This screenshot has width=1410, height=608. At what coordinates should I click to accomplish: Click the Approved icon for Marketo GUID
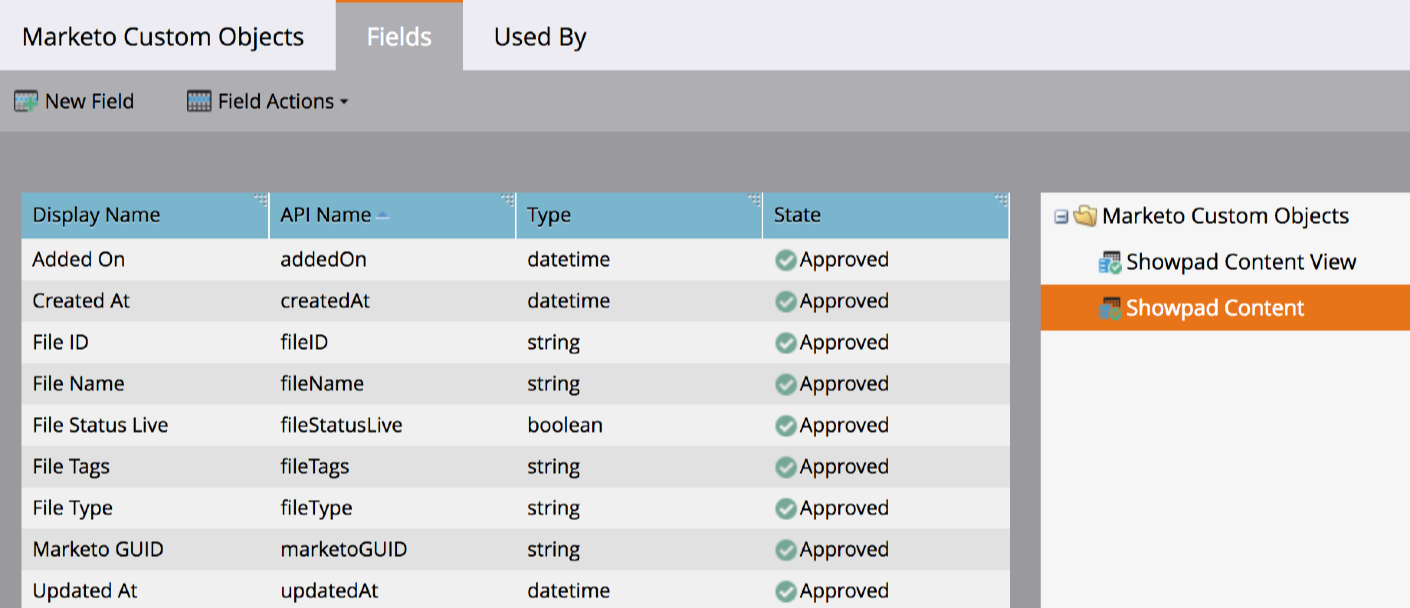tap(786, 549)
